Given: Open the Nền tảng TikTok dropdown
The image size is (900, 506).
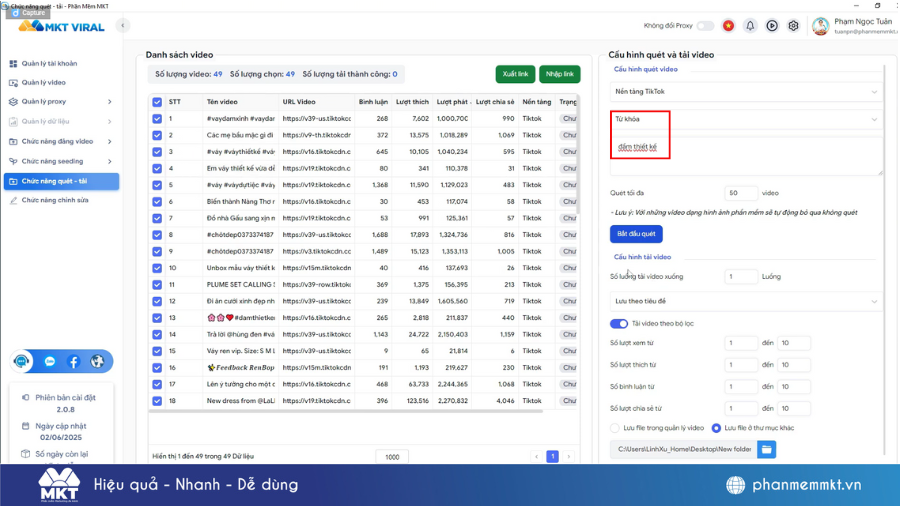Looking at the screenshot, I should pyautogui.click(x=746, y=92).
